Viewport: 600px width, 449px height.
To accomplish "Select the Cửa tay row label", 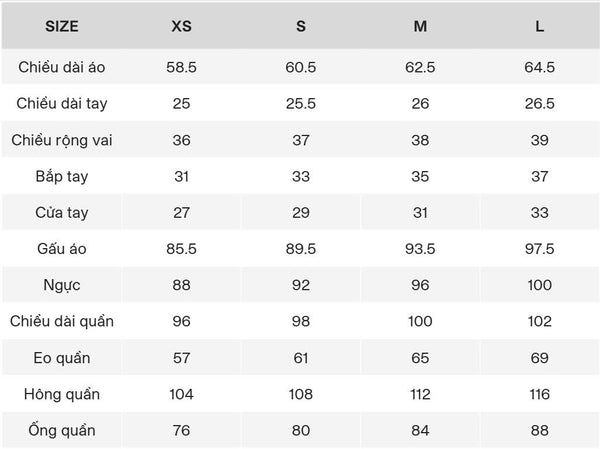I will (61, 212).
